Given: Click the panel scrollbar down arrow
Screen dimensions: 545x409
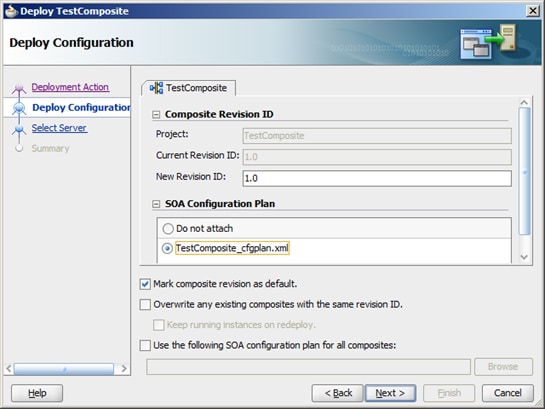Looking at the screenshot, I should [x=524, y=257].
